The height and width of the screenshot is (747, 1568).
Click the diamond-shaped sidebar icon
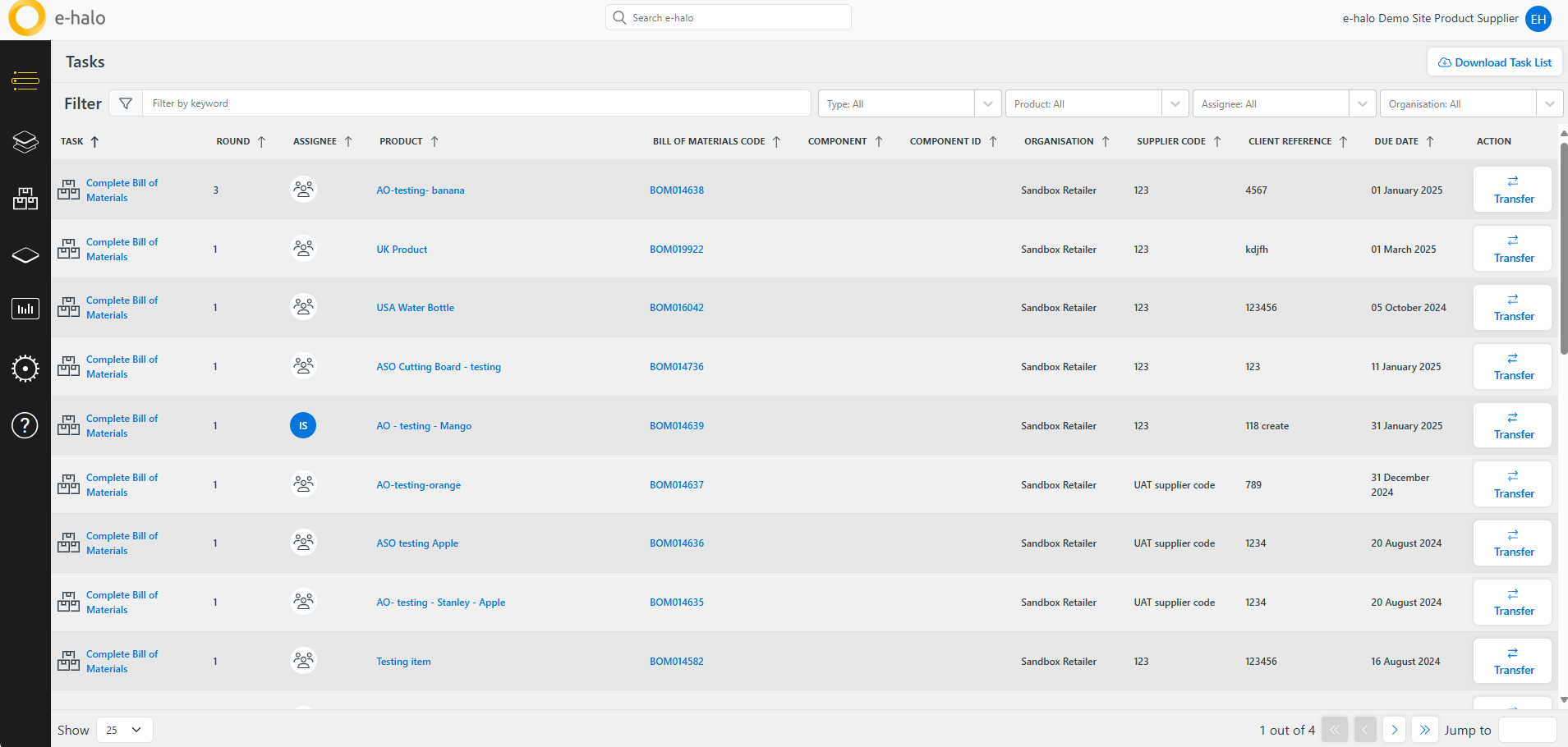(x=25, y=254)
